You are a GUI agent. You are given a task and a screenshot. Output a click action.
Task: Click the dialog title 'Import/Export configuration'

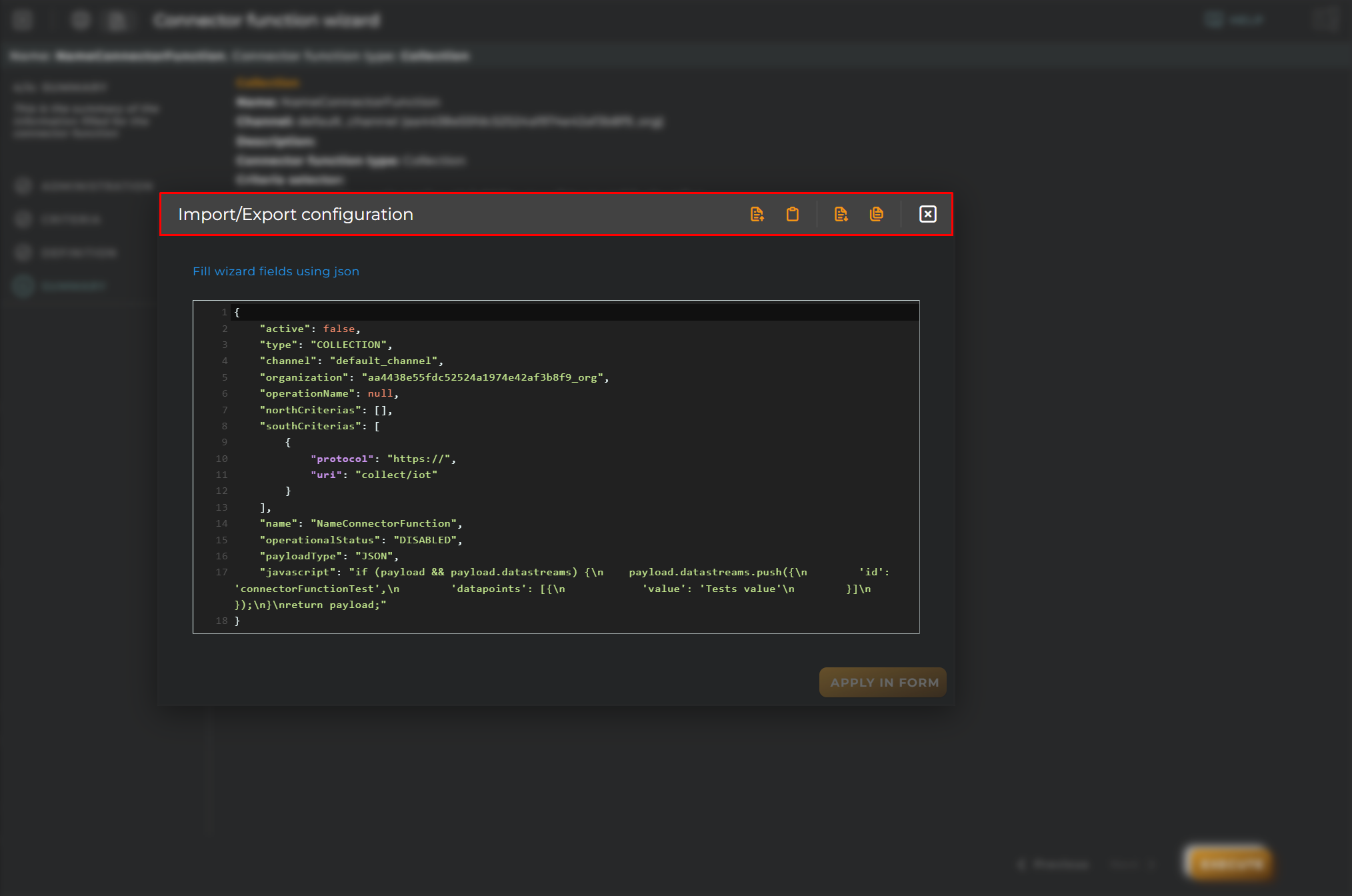tap(295, 214)
